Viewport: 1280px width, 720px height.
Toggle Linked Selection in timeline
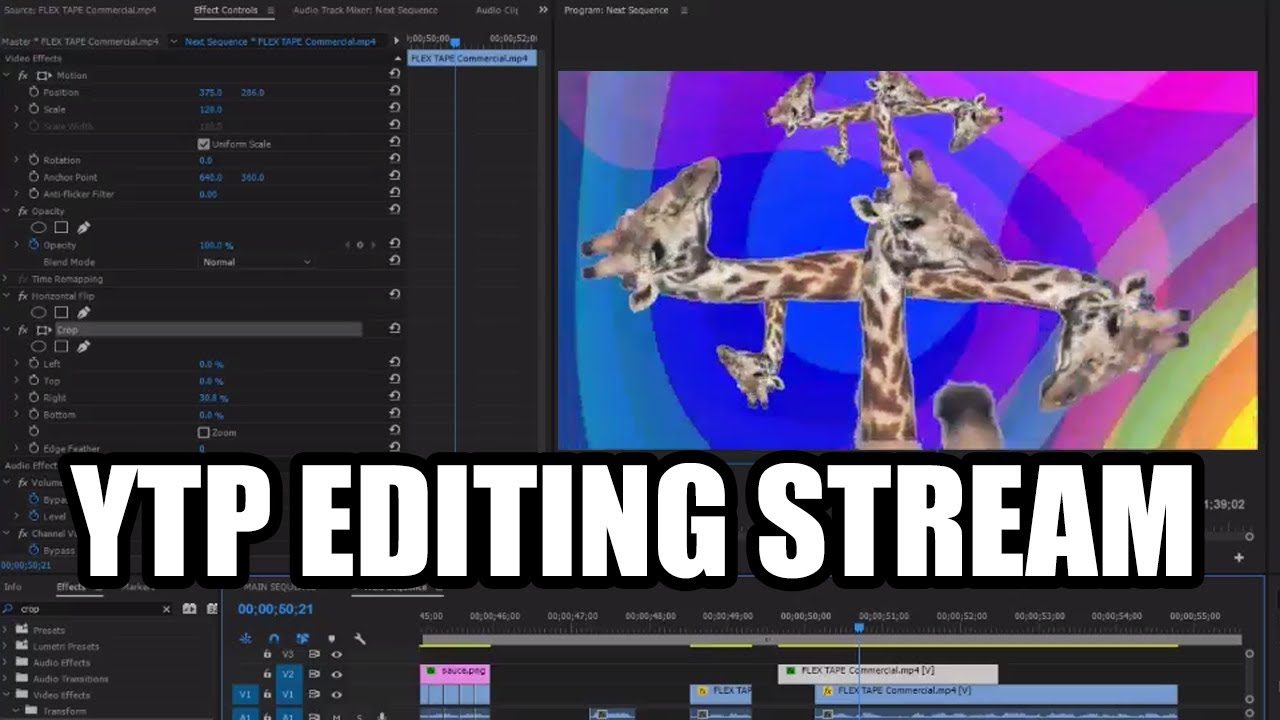point(303,638)
